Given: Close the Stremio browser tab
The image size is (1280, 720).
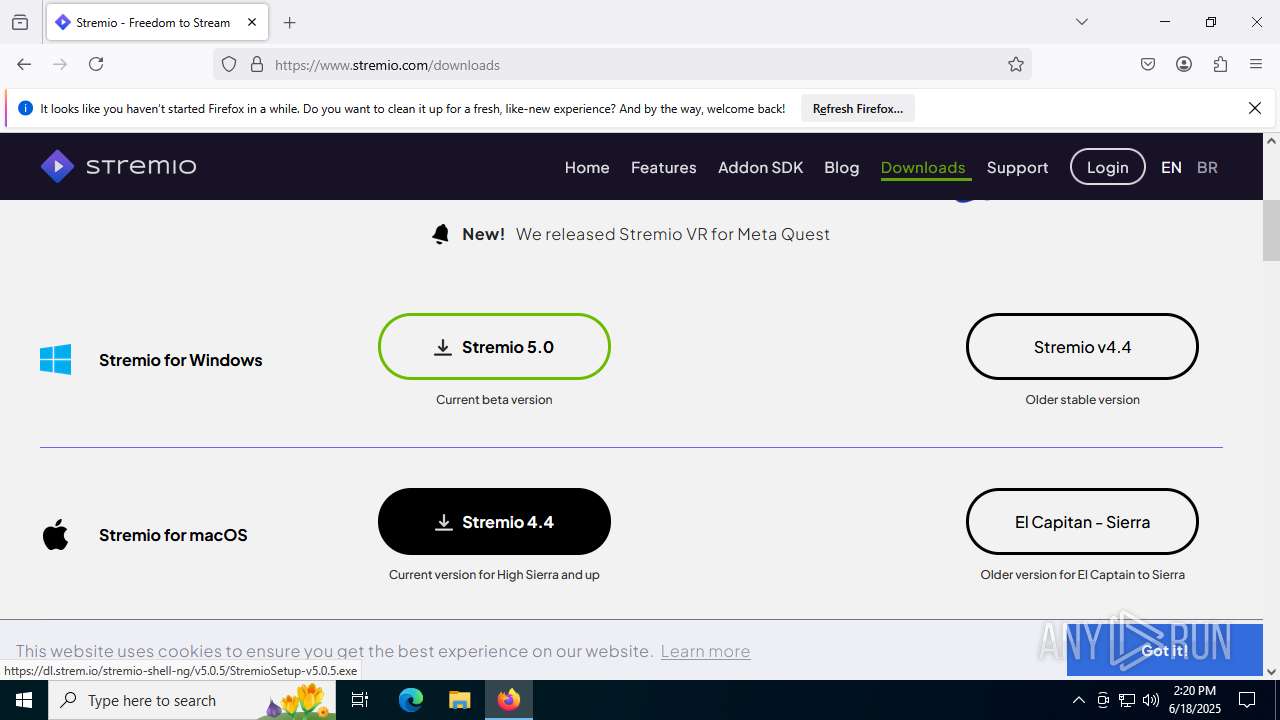Looking at the screenshot, I should 252,22.
